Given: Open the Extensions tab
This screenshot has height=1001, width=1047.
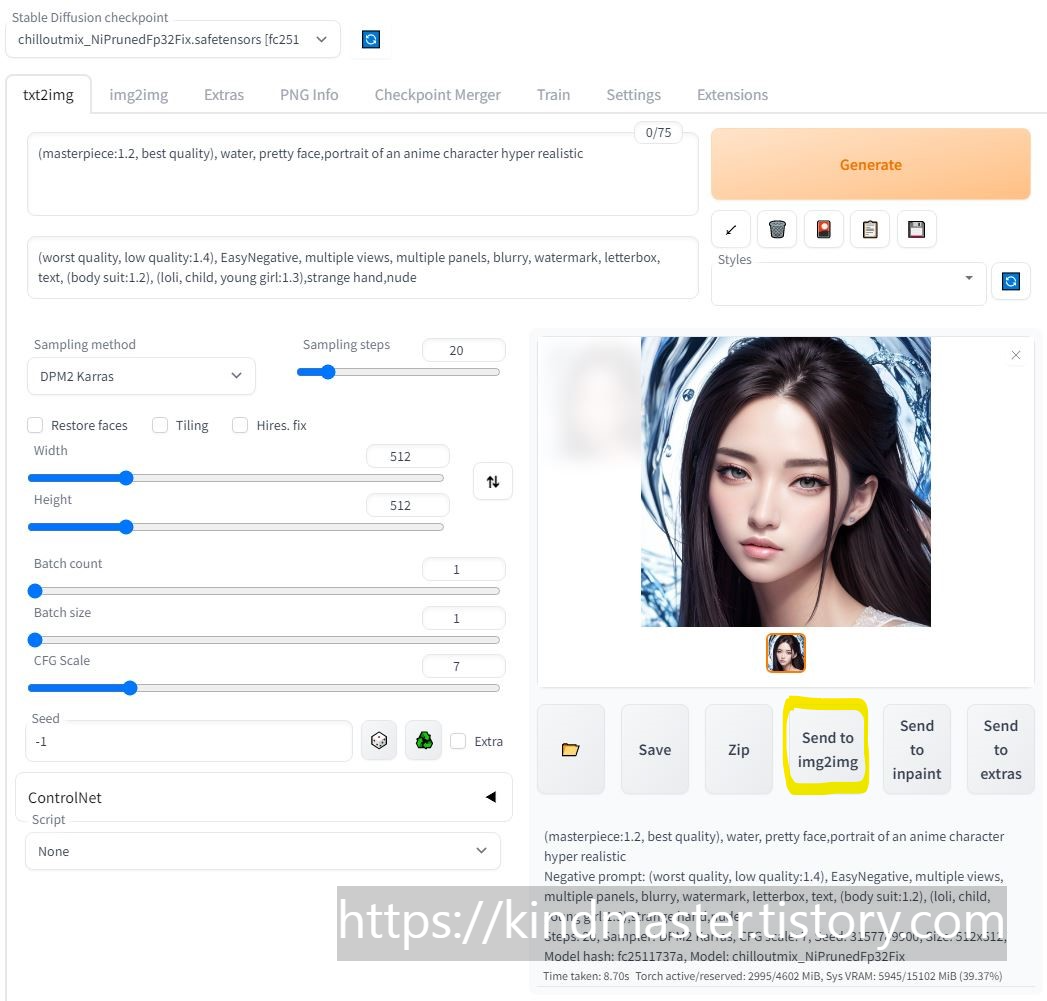Looking at the screenshot, I should click(x=732, y=95).
